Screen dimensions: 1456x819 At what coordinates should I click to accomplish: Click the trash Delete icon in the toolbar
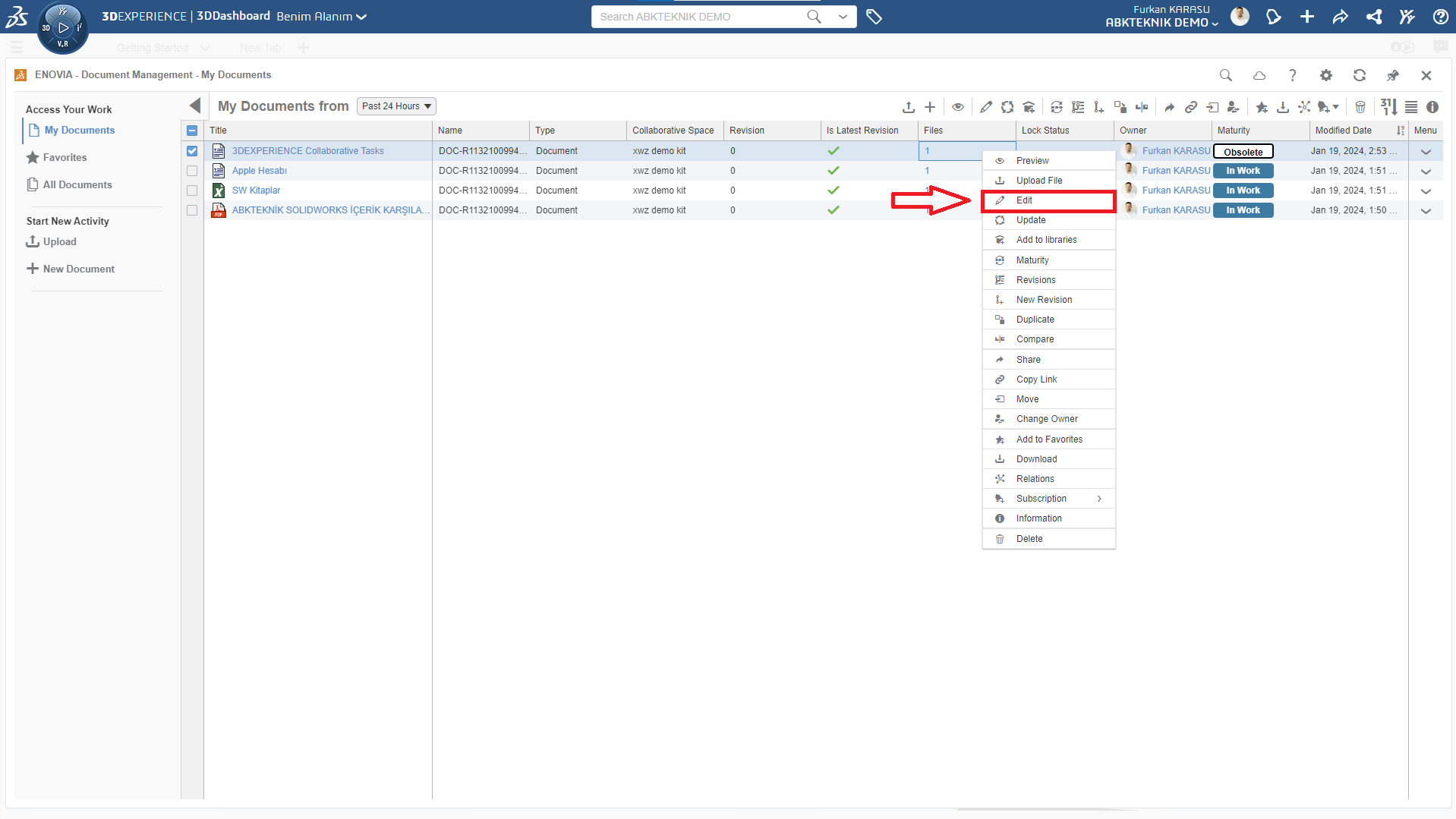point(1360,107)
